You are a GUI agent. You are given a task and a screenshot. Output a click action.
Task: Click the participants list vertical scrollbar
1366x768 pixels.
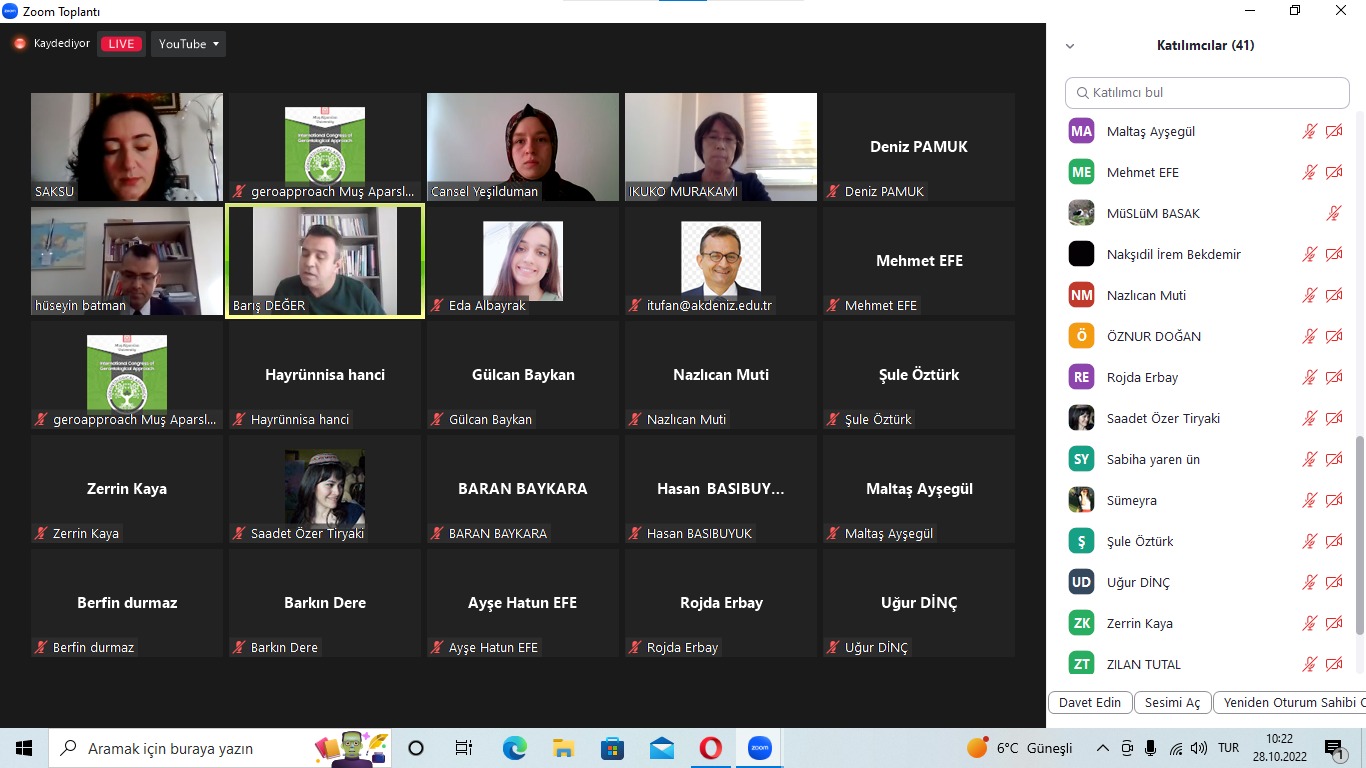point(1359,535)
